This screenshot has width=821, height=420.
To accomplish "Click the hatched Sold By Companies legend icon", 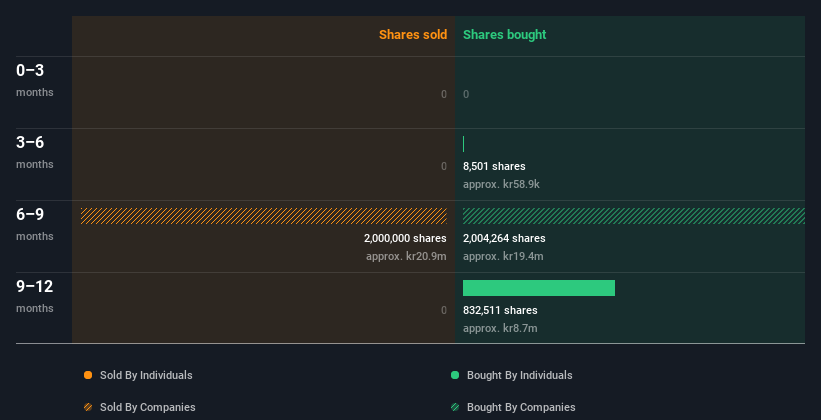I will [88, 407].
